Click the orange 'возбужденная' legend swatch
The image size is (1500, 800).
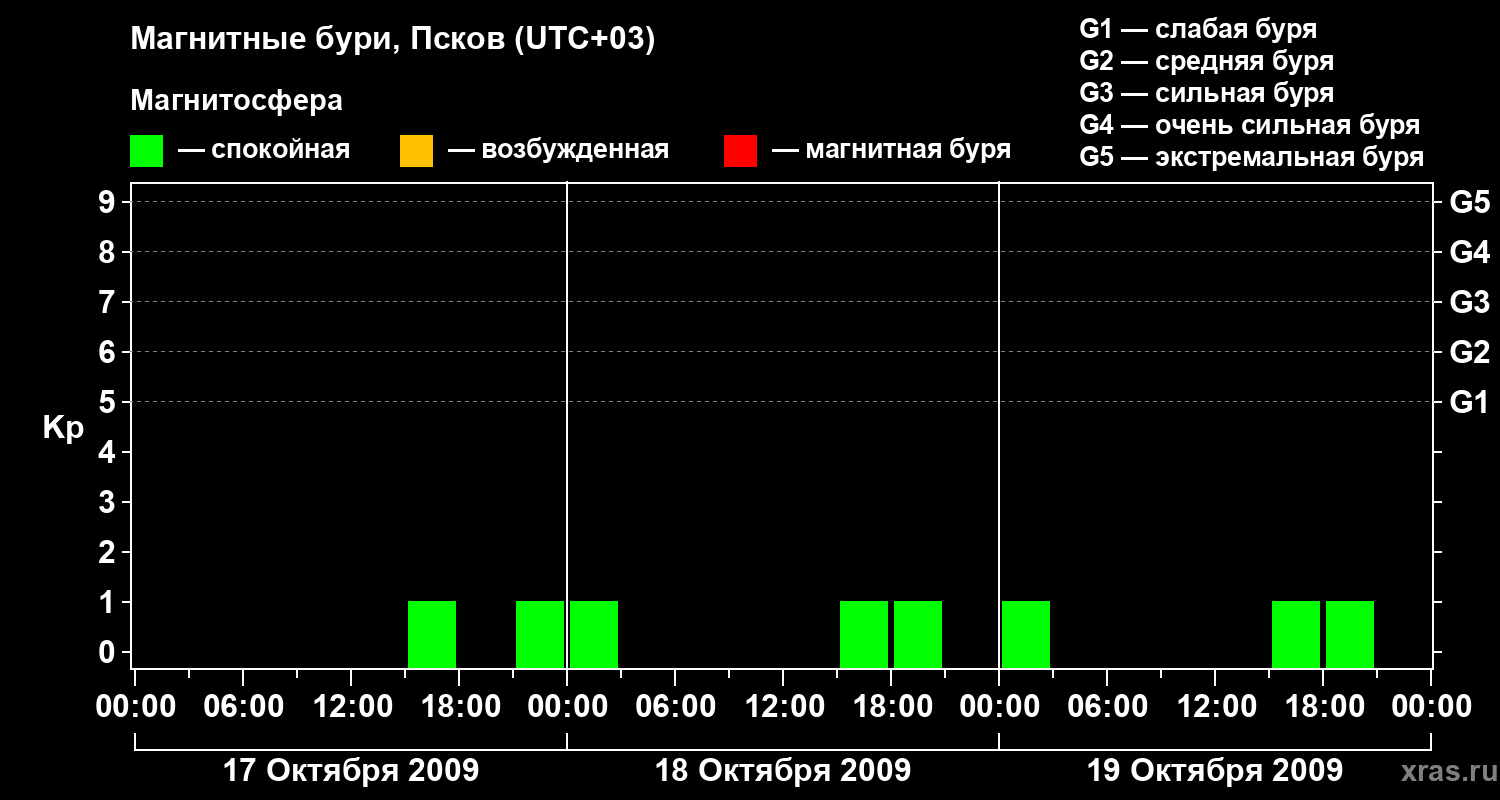point(416,151)
